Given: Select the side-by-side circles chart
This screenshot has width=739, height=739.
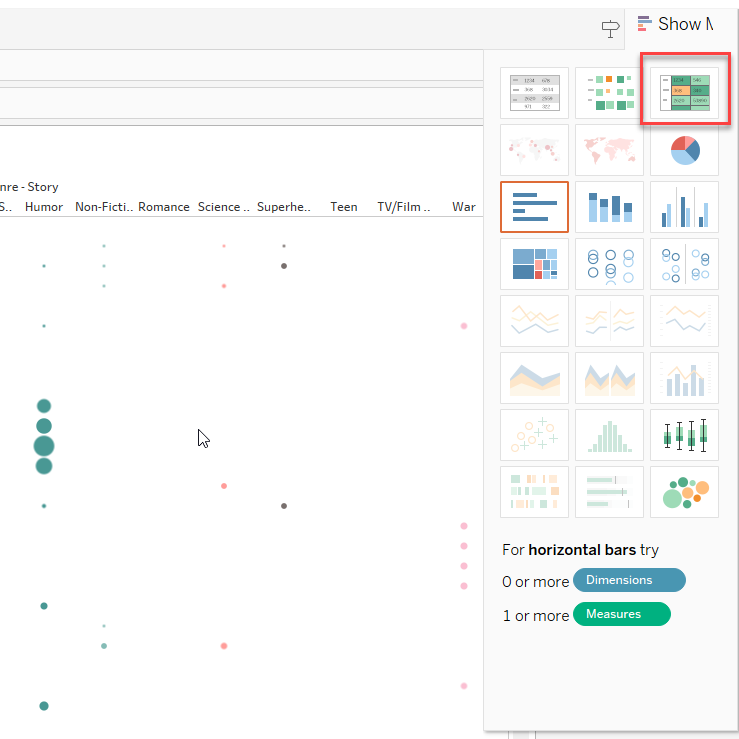Looking at the screenshot, I should (684, 264).
